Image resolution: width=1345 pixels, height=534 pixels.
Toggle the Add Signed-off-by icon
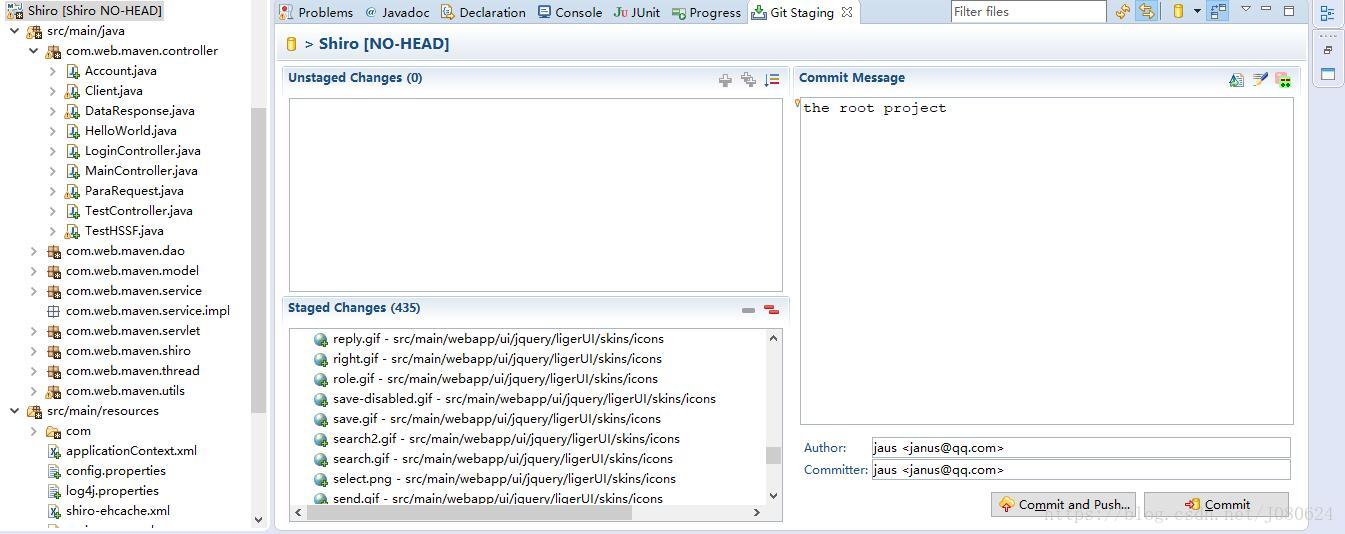1260,80
